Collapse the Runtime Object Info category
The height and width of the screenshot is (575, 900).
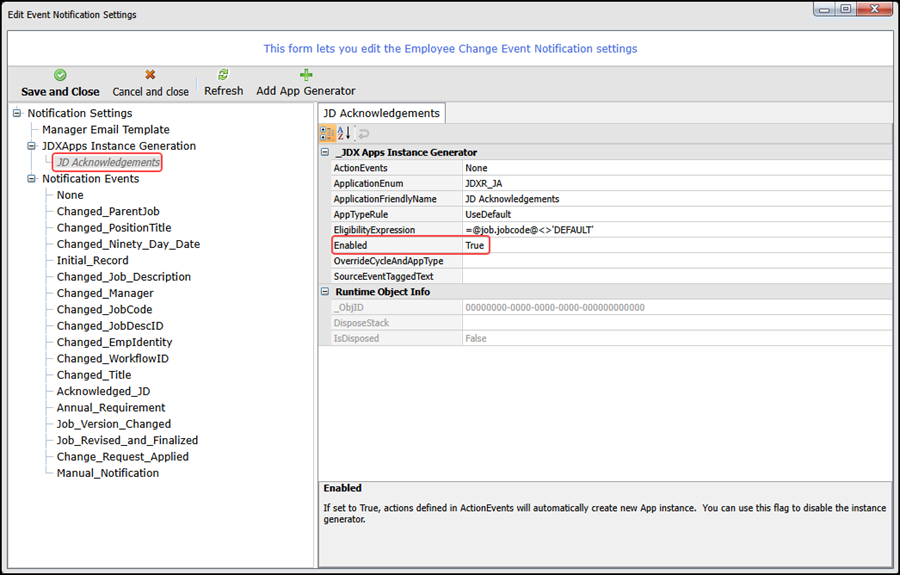click(326, 292)
